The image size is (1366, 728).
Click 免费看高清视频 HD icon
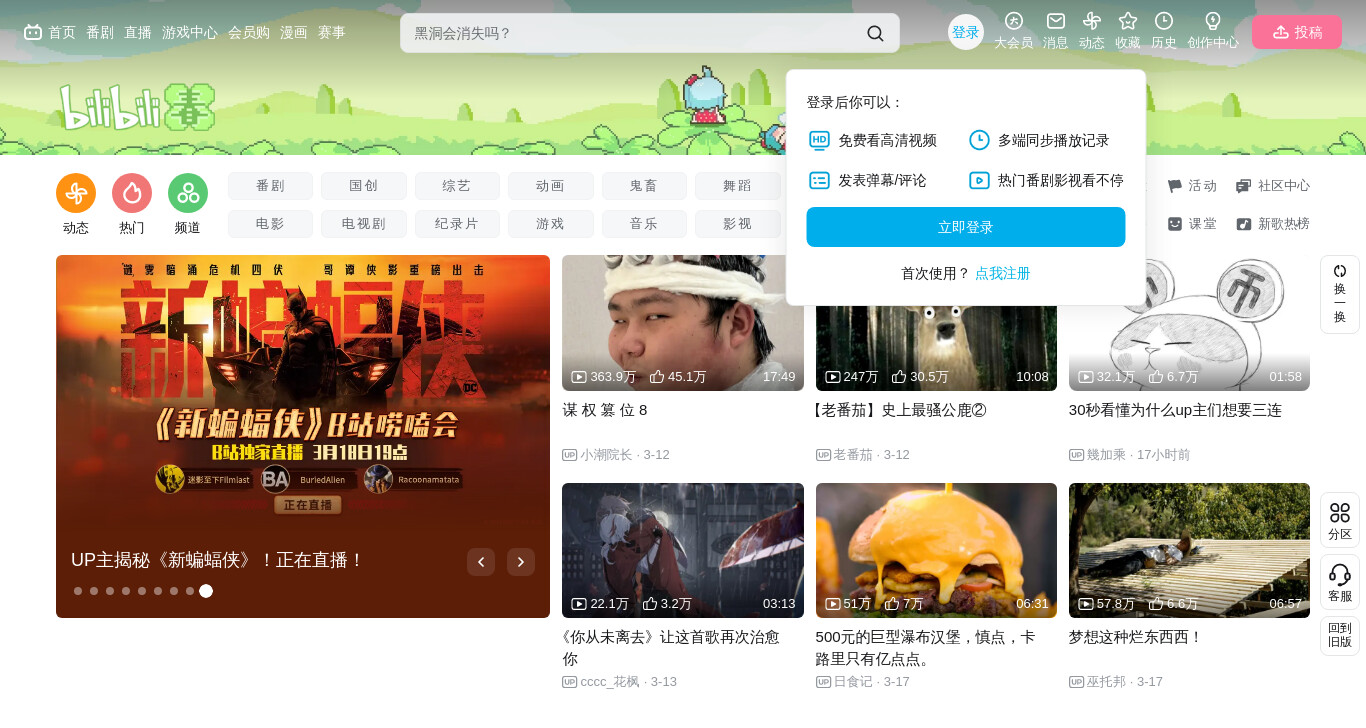coord(819,140)
